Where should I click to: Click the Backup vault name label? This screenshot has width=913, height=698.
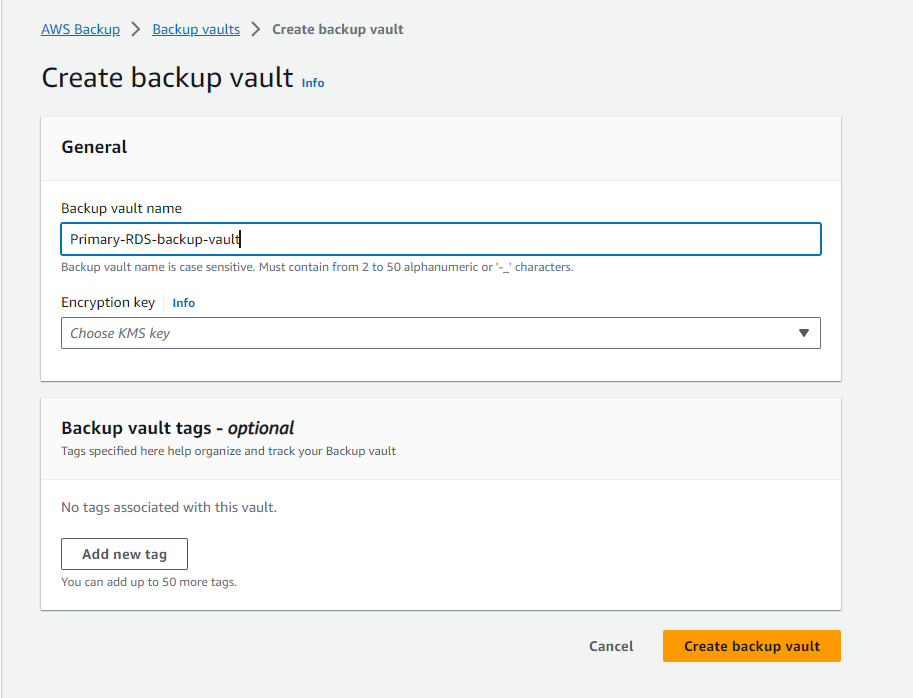tap(121, 208)
